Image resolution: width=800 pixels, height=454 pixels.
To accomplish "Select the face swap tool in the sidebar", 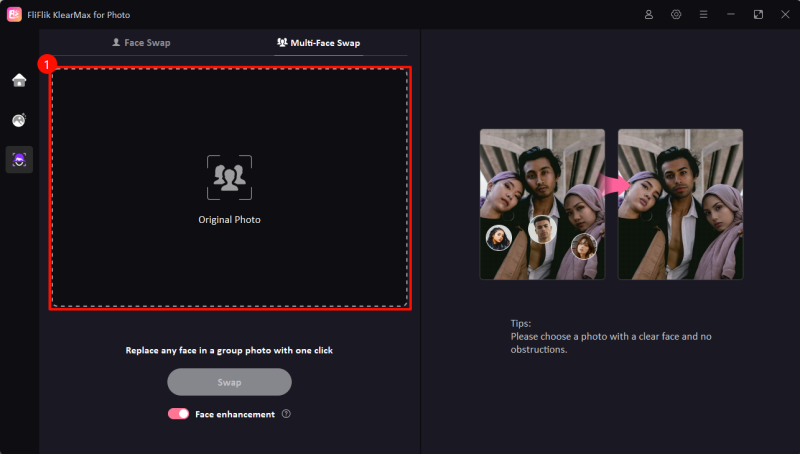I will click(19, 160).
